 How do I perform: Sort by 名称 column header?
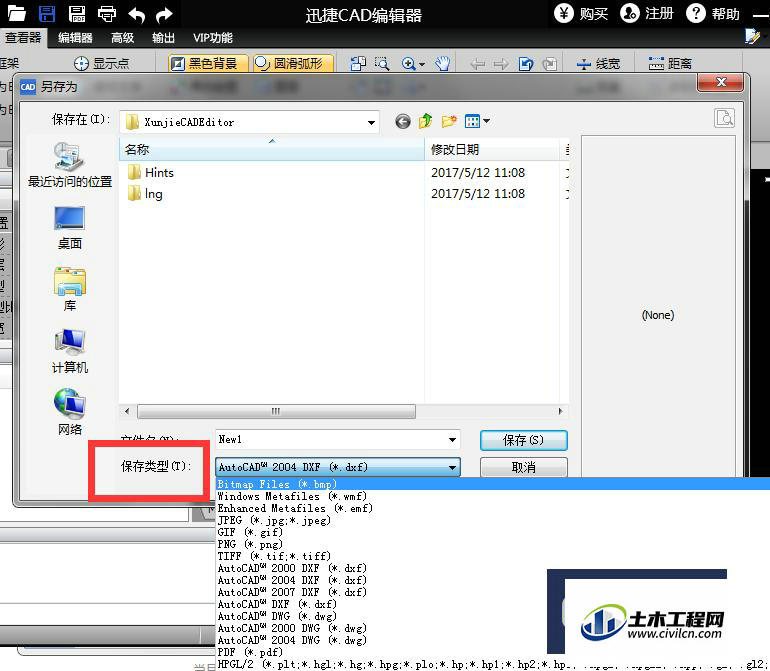tap(272, 149)
